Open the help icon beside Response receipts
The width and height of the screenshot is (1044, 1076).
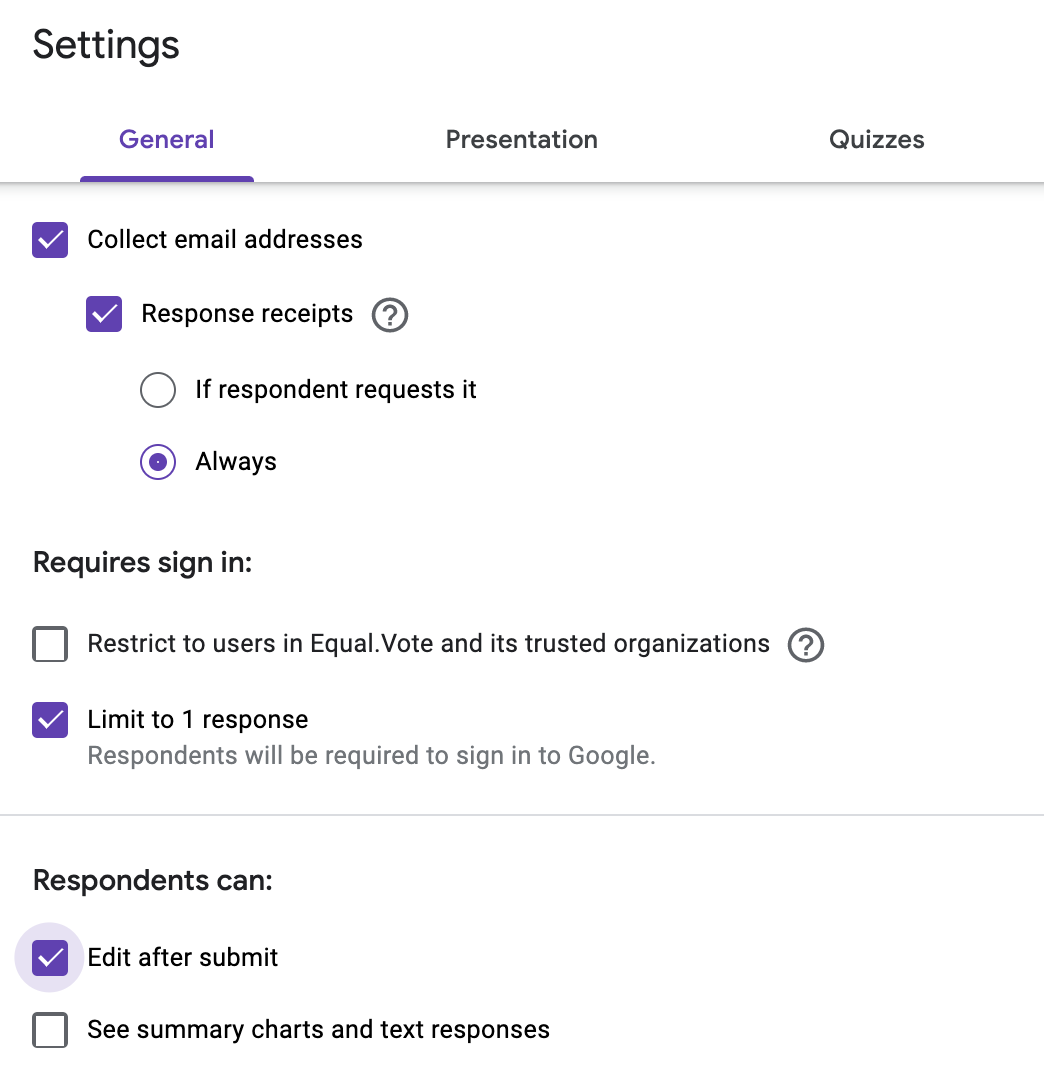tap(390, 316)
